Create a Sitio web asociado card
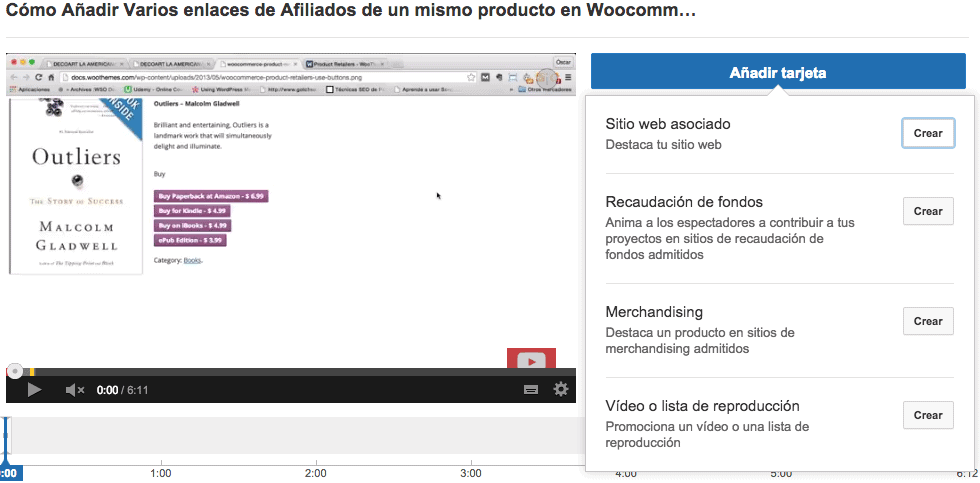The width and height of the screenshot is (980, 483). coord(928,133)
